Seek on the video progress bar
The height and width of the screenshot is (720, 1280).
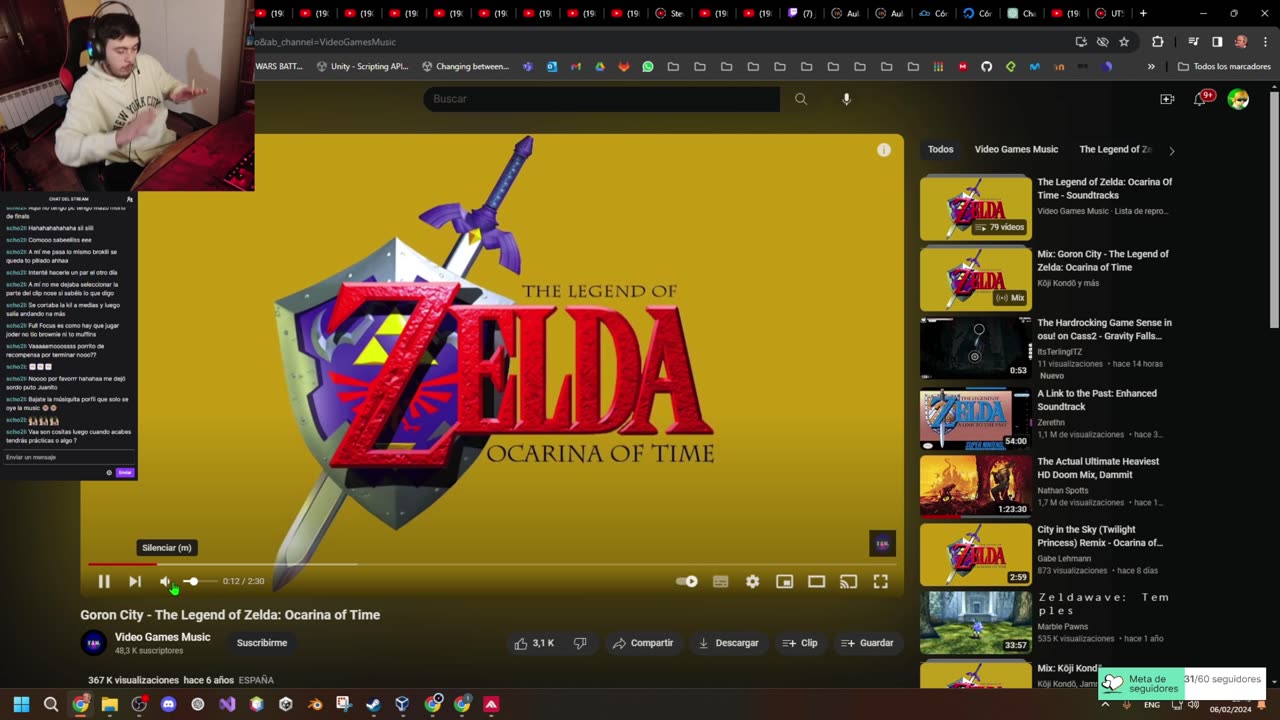[492, 564]
